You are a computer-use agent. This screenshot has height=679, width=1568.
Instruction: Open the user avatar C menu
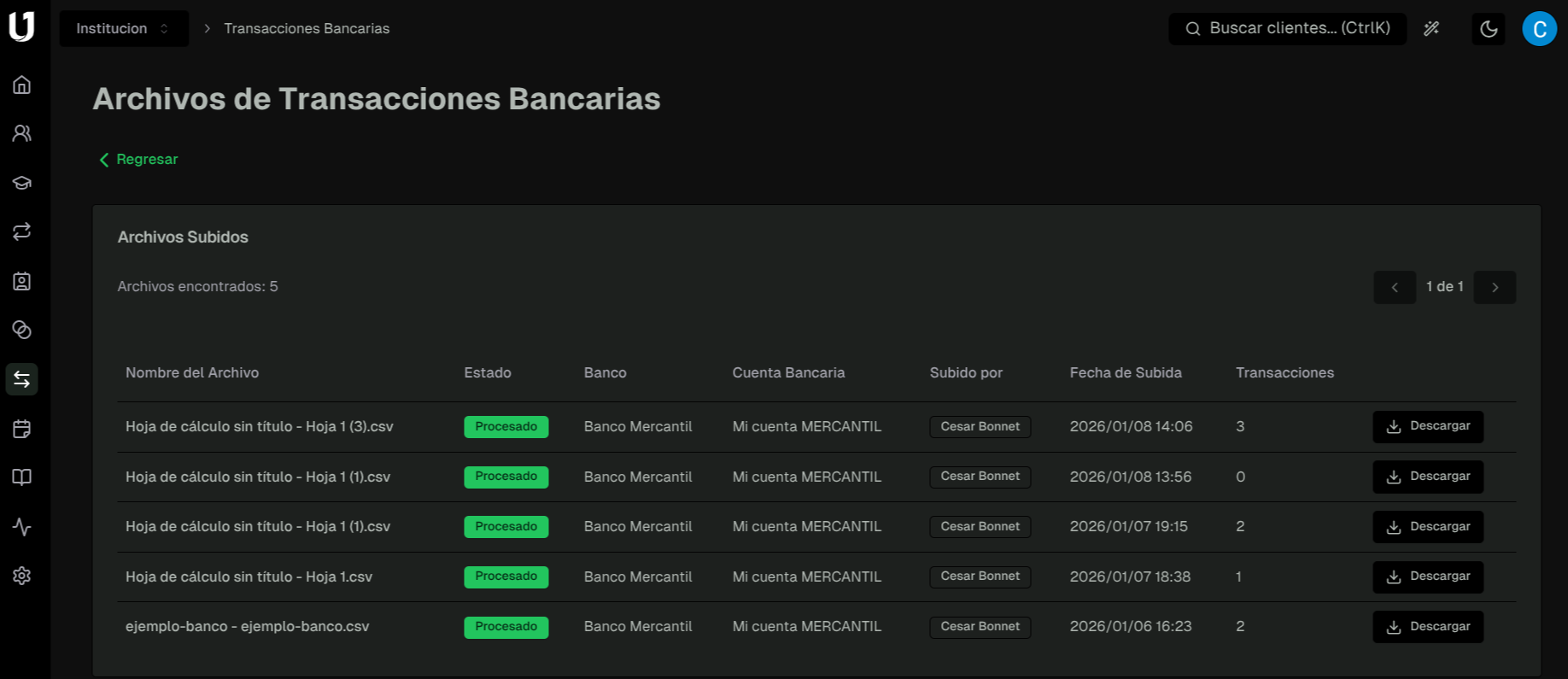click(x=1539, y=29)
